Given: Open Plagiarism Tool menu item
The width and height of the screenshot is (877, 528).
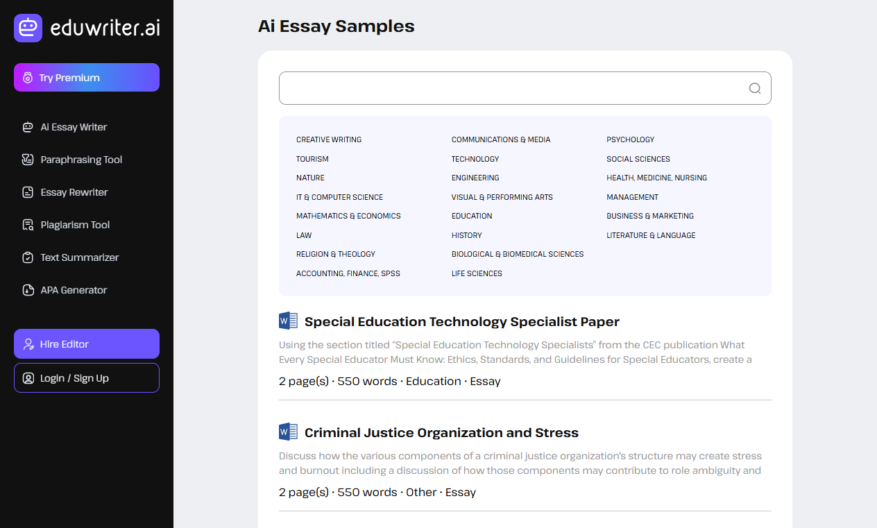Looking at the screenshot, I should [75, 225].
